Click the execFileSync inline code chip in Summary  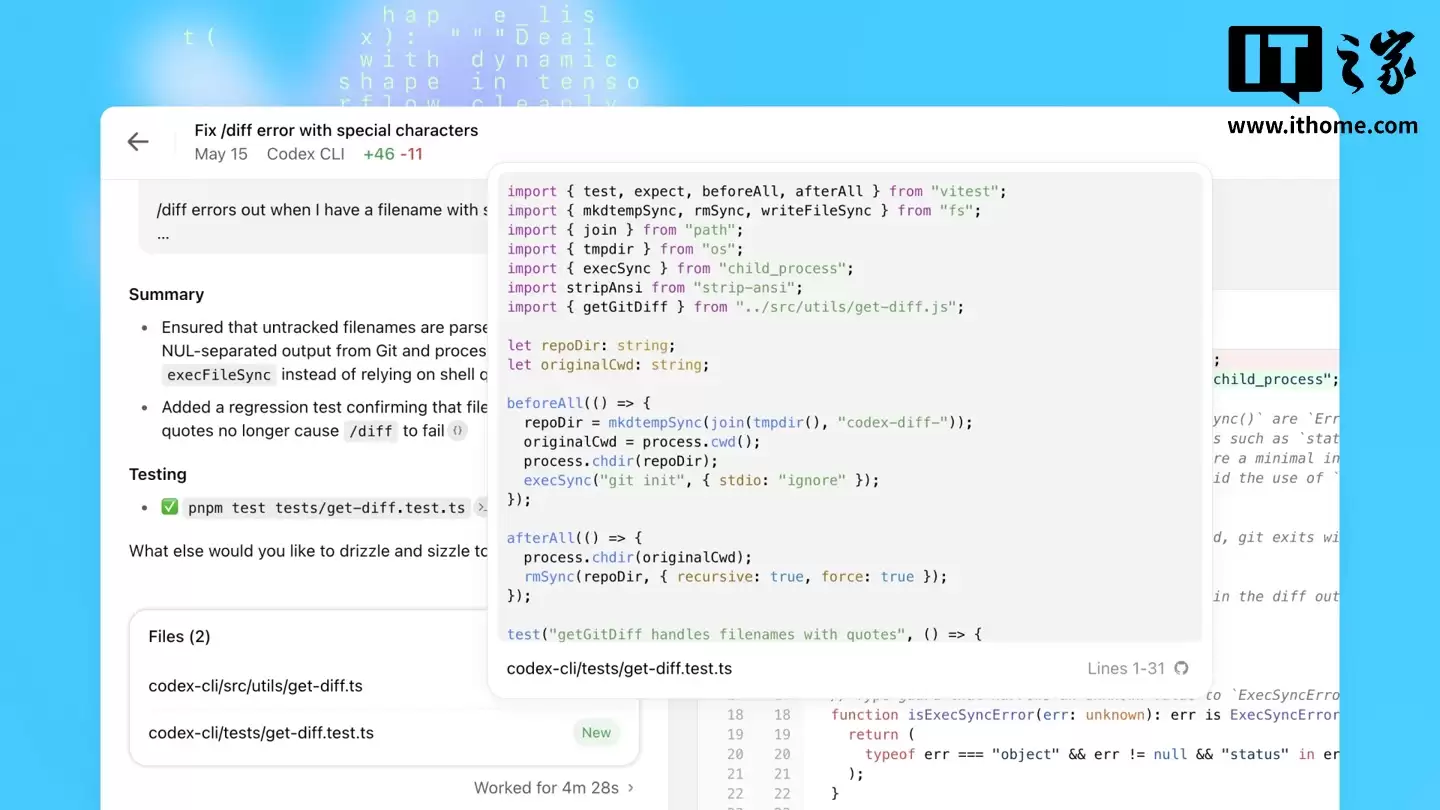coord(219,375)
